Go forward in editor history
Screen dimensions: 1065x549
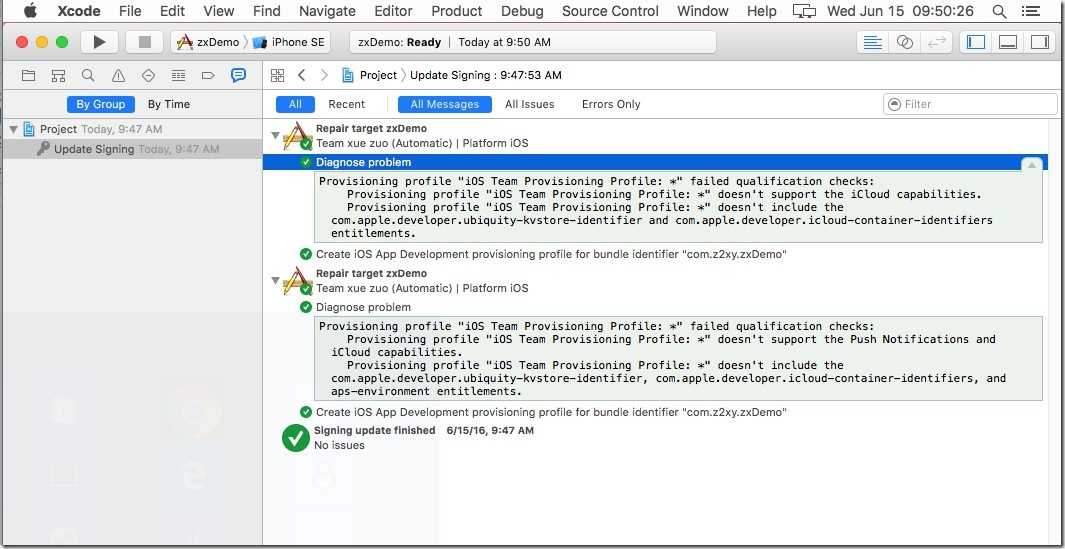(324, 75)
